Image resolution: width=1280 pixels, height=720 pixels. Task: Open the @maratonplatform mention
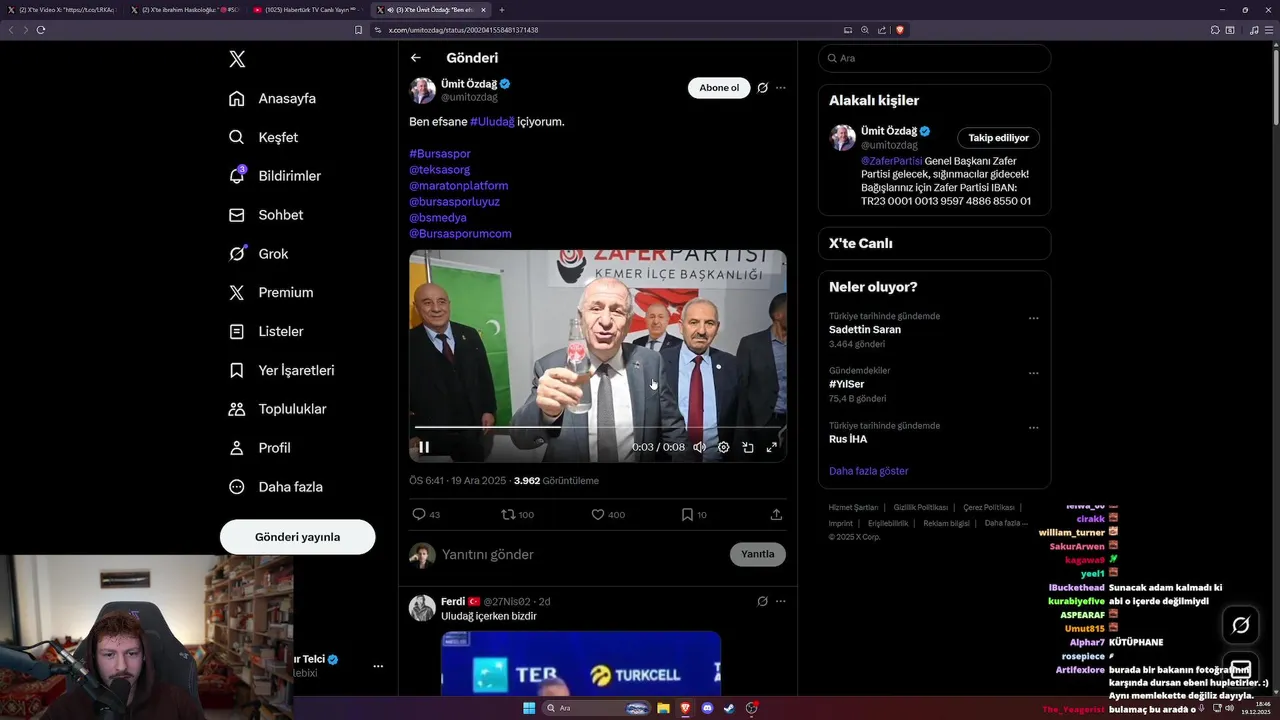pyautogui.click(x=459, y=186)
